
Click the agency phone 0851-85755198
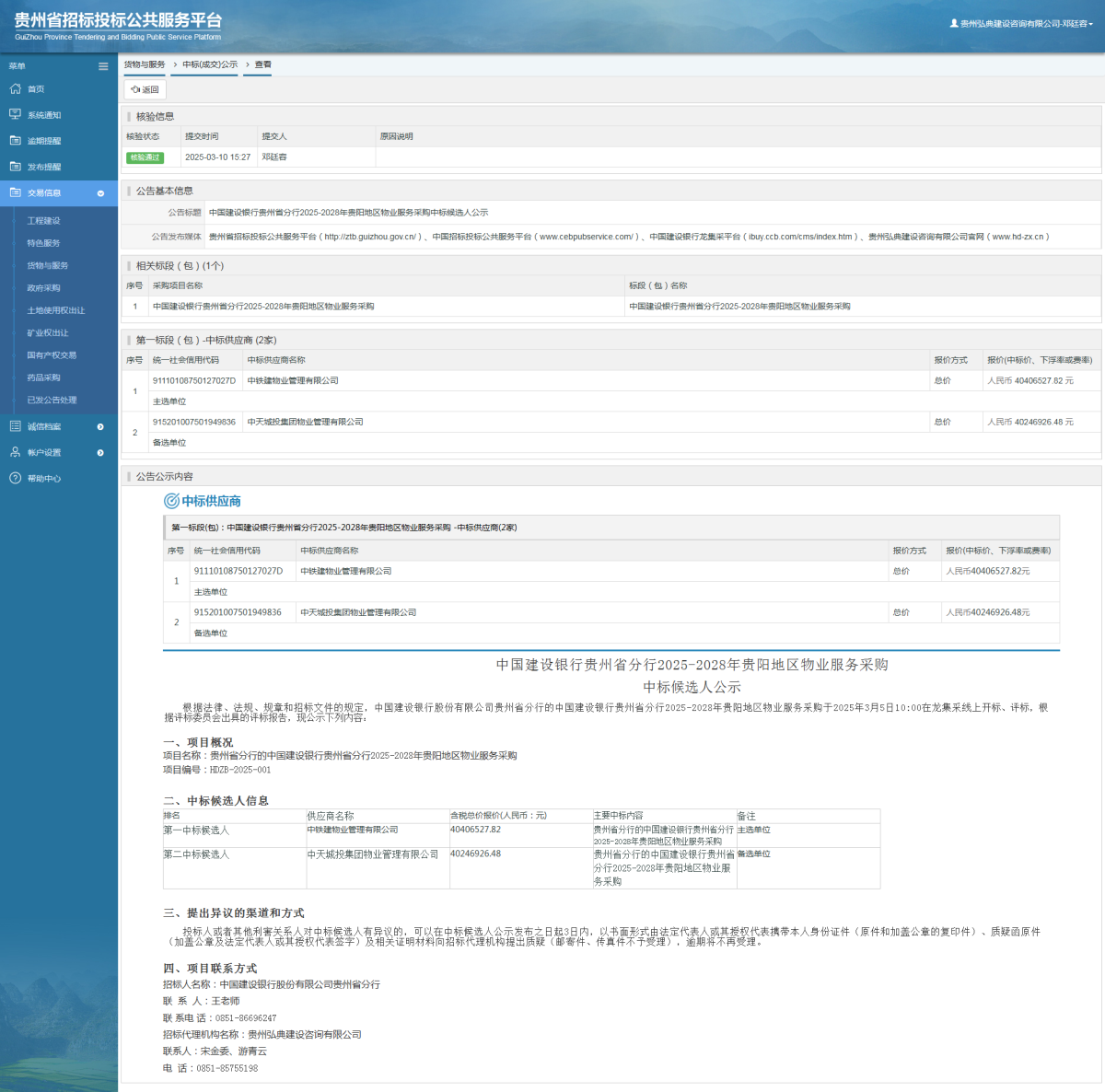tap(227, 1068)
